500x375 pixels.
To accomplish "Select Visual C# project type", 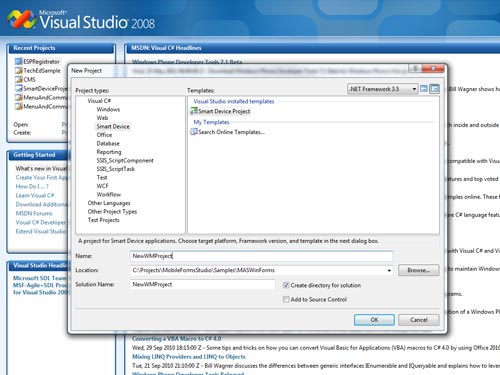I will pos(99,101).
